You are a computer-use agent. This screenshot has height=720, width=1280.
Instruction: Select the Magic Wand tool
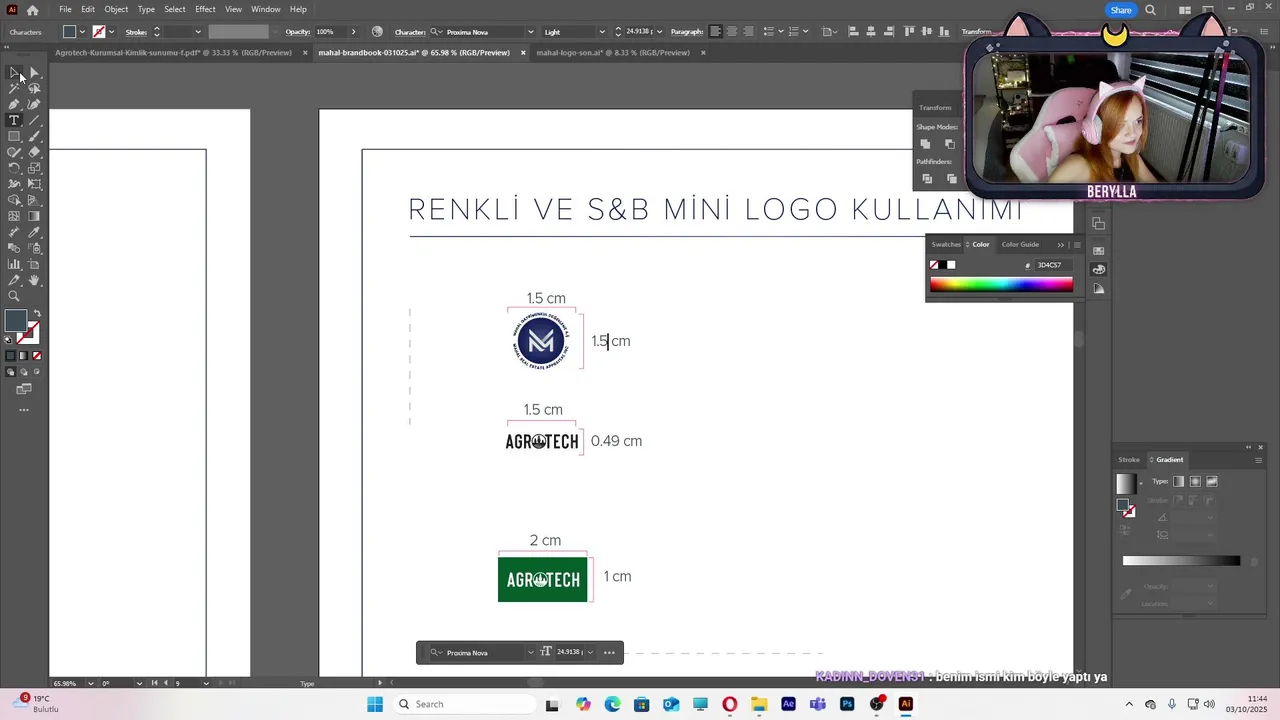coord(14,89)
